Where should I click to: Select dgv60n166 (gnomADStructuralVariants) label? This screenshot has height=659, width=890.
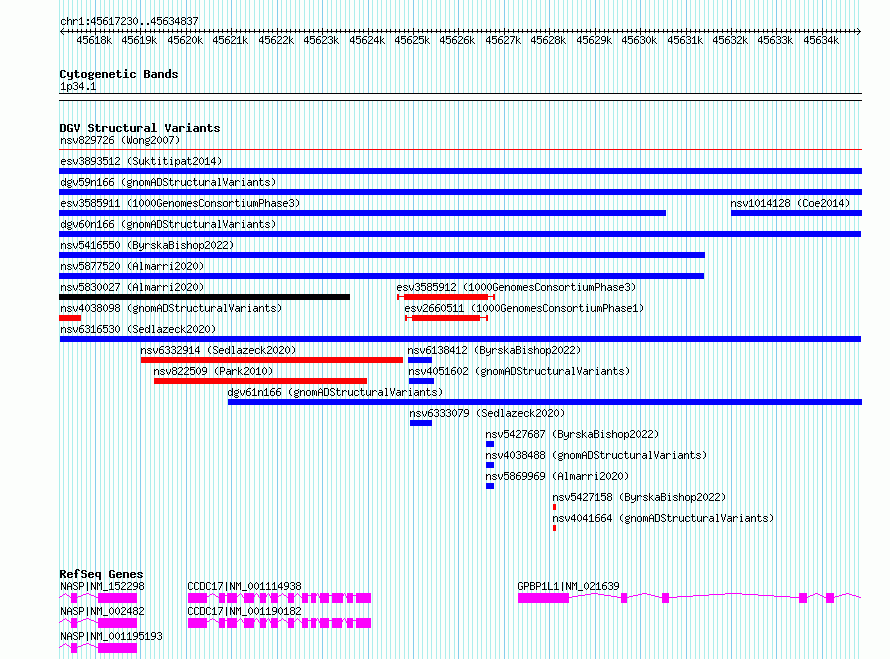[168, 224]
